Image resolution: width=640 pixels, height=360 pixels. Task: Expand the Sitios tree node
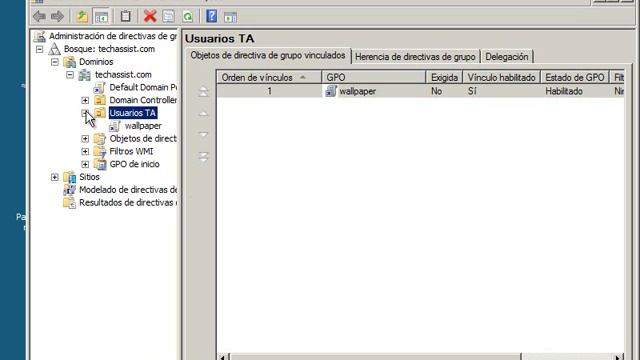[55, 177]
